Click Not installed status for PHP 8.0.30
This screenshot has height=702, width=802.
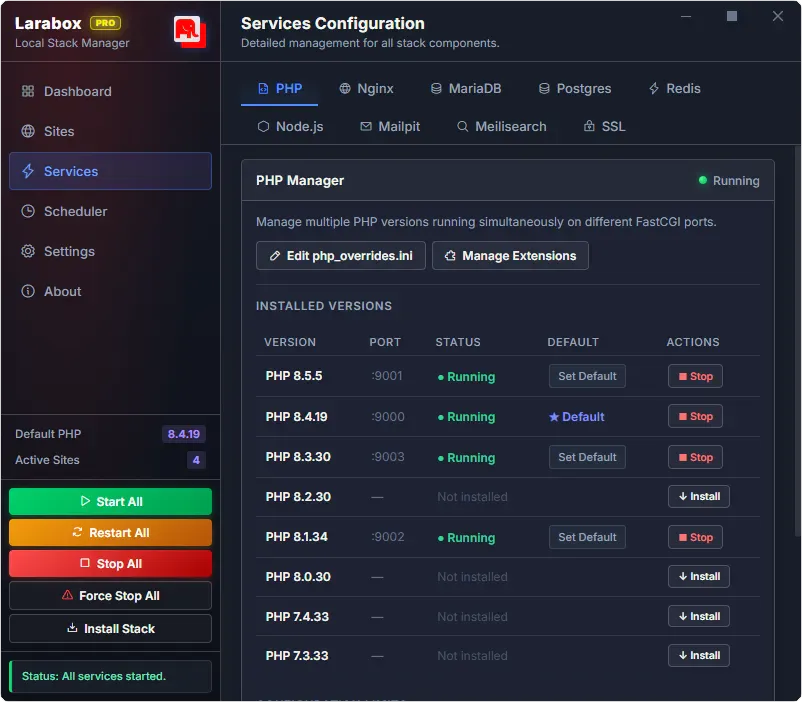click(x=472, y=577)
